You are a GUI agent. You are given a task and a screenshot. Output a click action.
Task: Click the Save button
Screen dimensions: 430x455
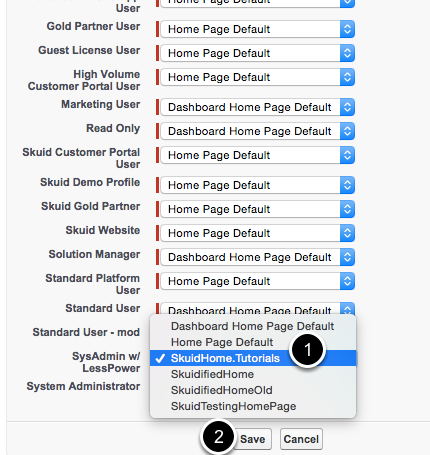coord(252,439)
